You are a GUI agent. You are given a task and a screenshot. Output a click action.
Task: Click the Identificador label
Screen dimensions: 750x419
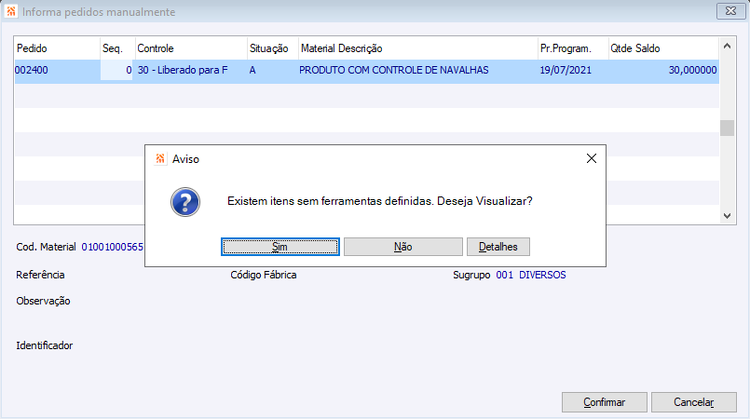coord(44,345)
